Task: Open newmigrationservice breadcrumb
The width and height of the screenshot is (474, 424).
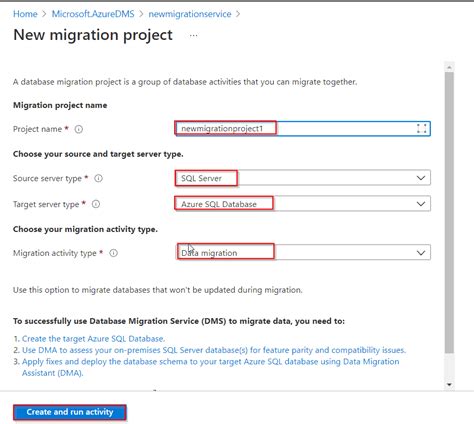Action: coord(190,14)
